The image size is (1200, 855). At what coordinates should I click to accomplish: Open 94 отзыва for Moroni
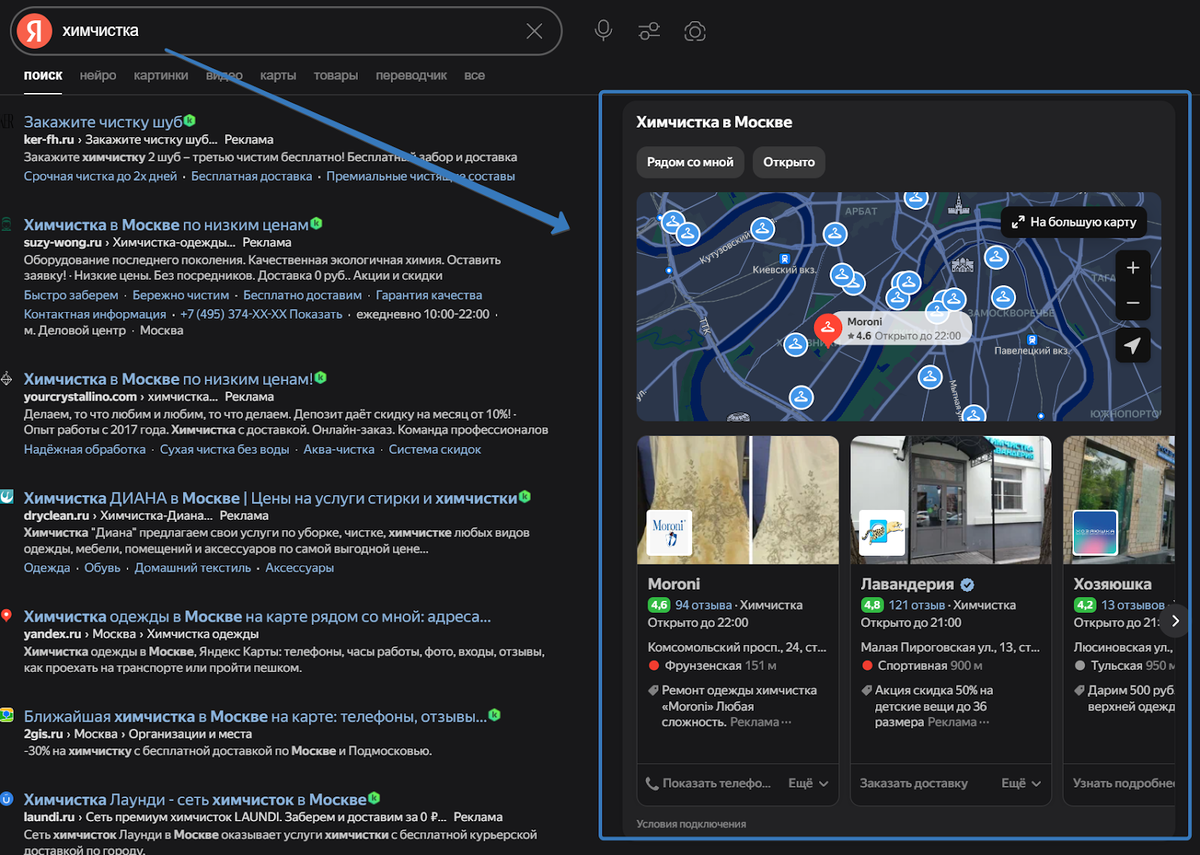pos(703,605)
